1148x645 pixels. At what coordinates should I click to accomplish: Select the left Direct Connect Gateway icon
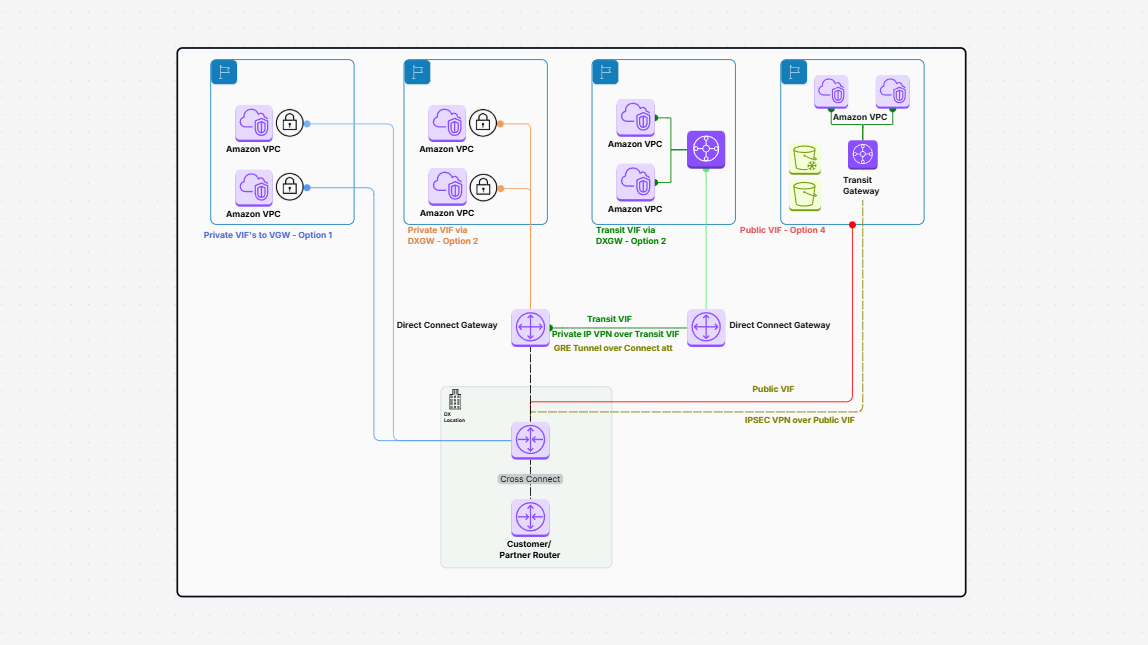click(530, 328)
